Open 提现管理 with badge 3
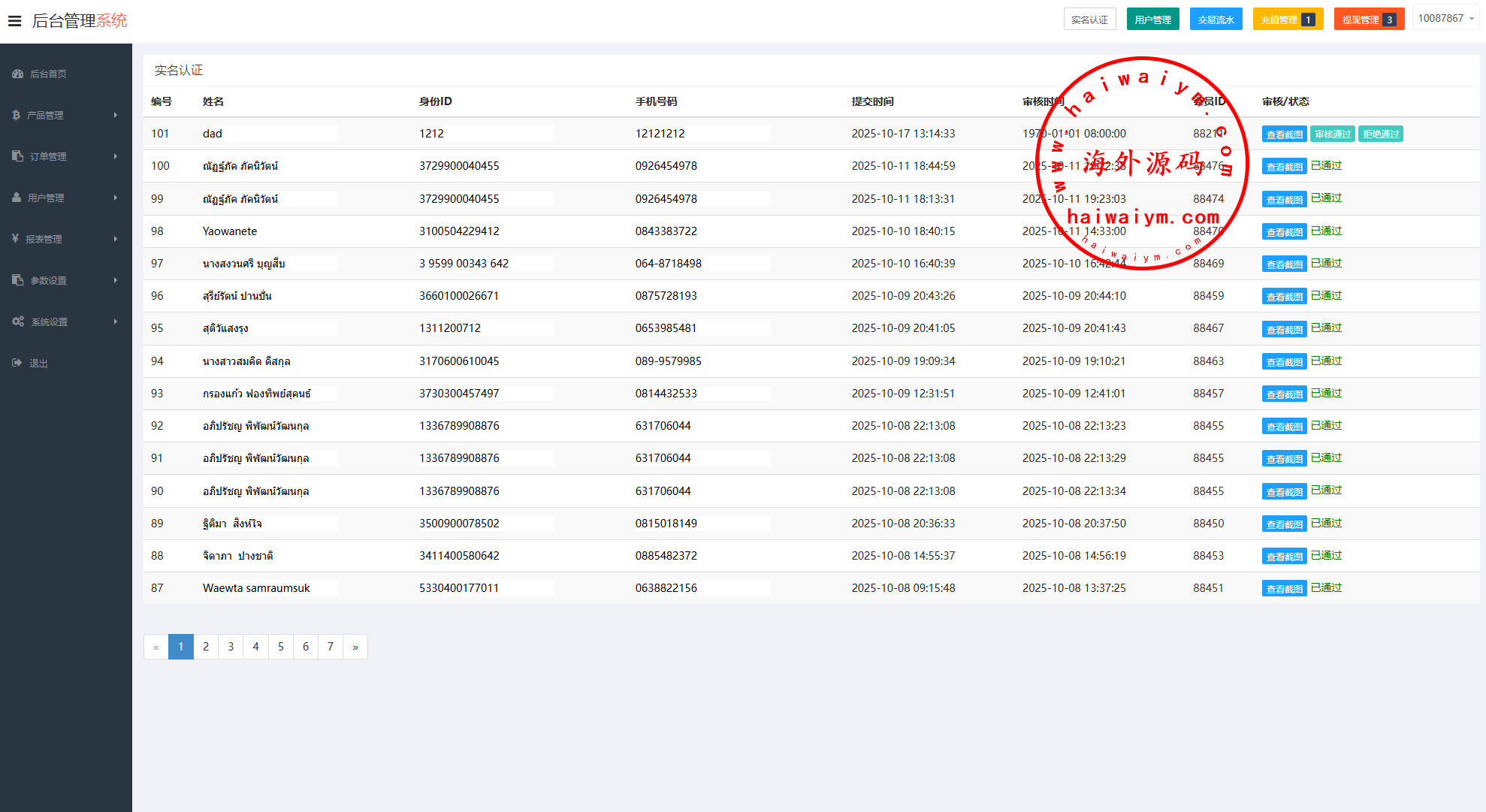1486x812 pixels. (1369, 20)
